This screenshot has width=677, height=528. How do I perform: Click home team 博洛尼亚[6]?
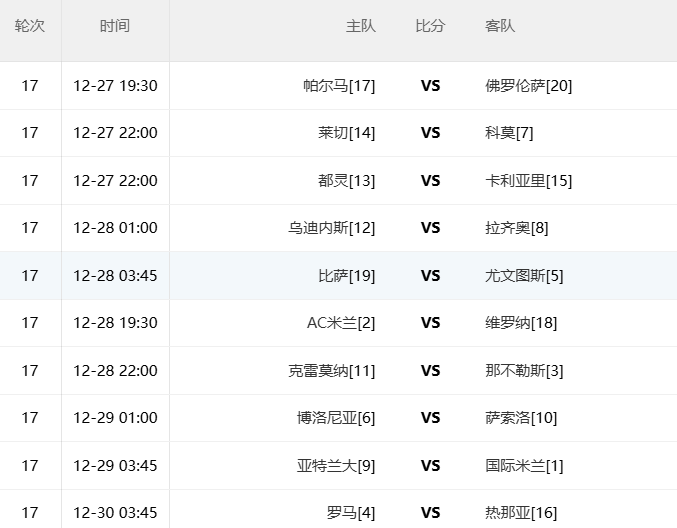click(x=336, y=418)
